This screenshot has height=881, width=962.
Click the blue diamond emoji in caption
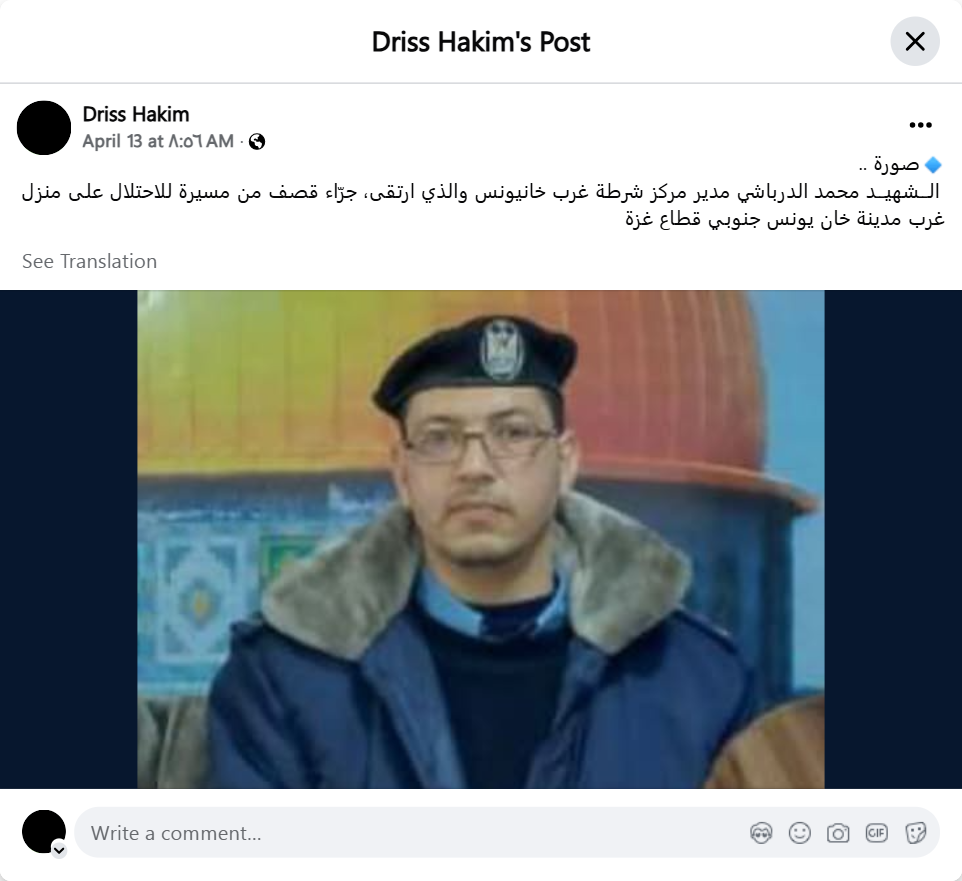tap(933, 164)
